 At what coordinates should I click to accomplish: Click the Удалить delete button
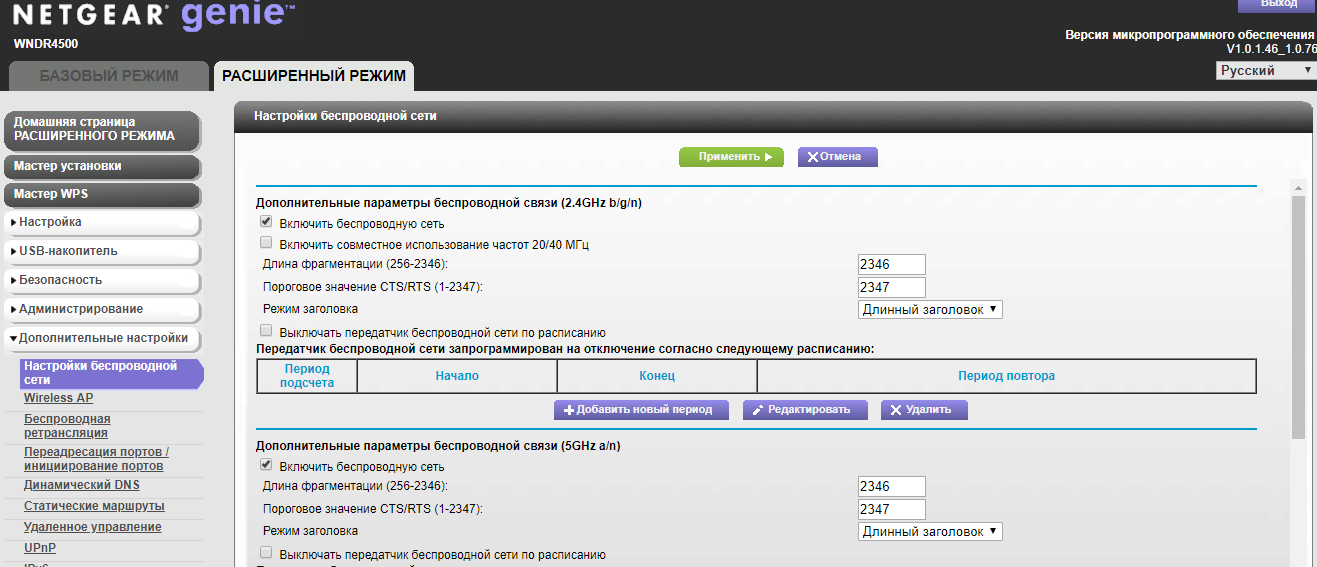923,410
